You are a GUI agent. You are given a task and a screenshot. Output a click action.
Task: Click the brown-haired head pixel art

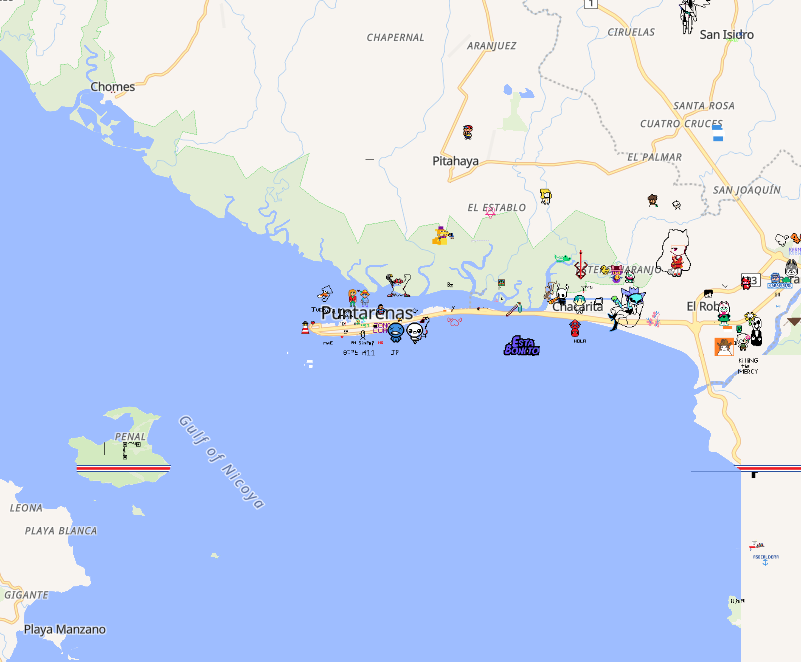(652, 200)
